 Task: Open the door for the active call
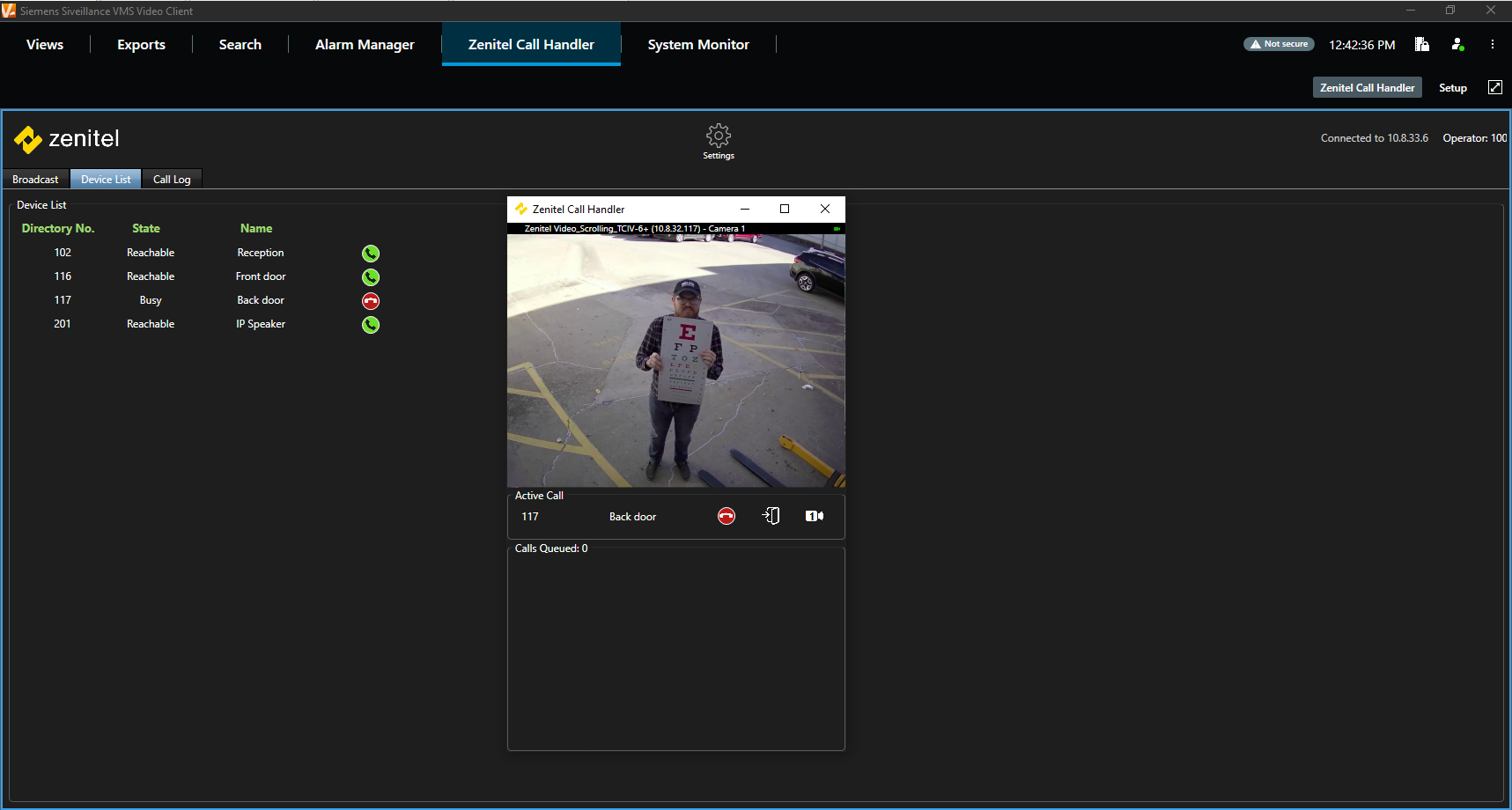[x=771, y=516]
